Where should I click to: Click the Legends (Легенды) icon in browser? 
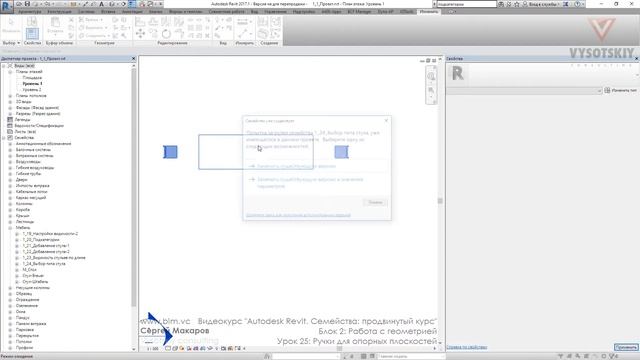(10, 120)
